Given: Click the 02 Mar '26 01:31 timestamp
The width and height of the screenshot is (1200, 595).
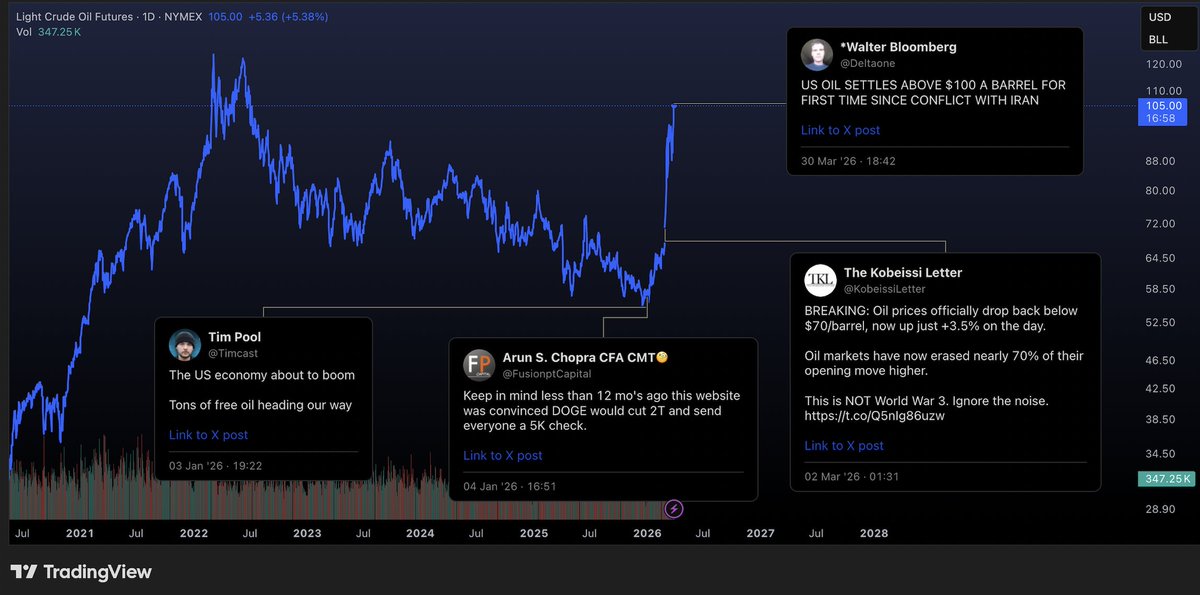Looking at the screenshot, I should 851,477.
